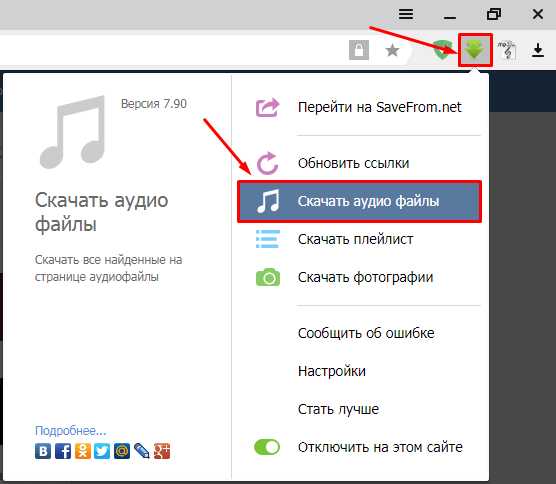Bookmark the page with the star icon
The height and width of the screenshot is (484, 556).
point(392,50)
